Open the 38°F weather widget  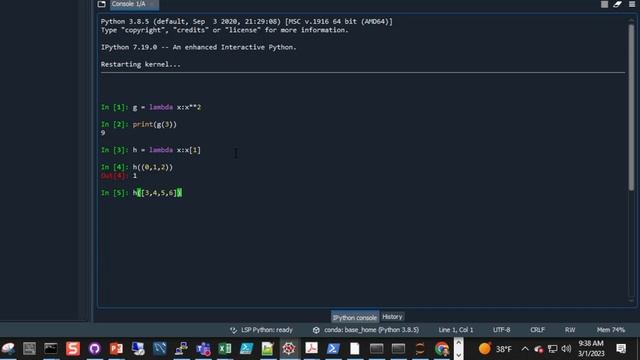(x=495, y=349)
